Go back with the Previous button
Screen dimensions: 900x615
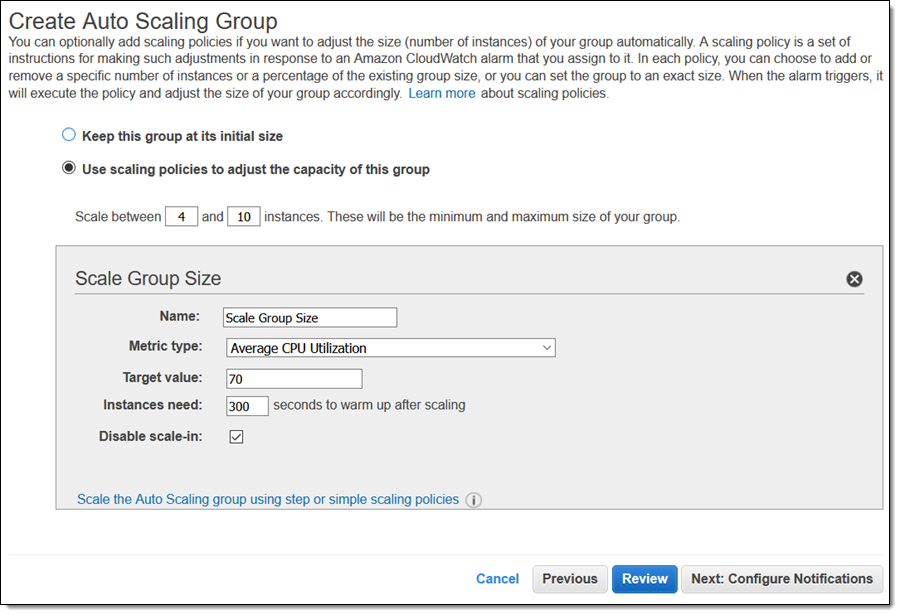[x=570, y=579]
